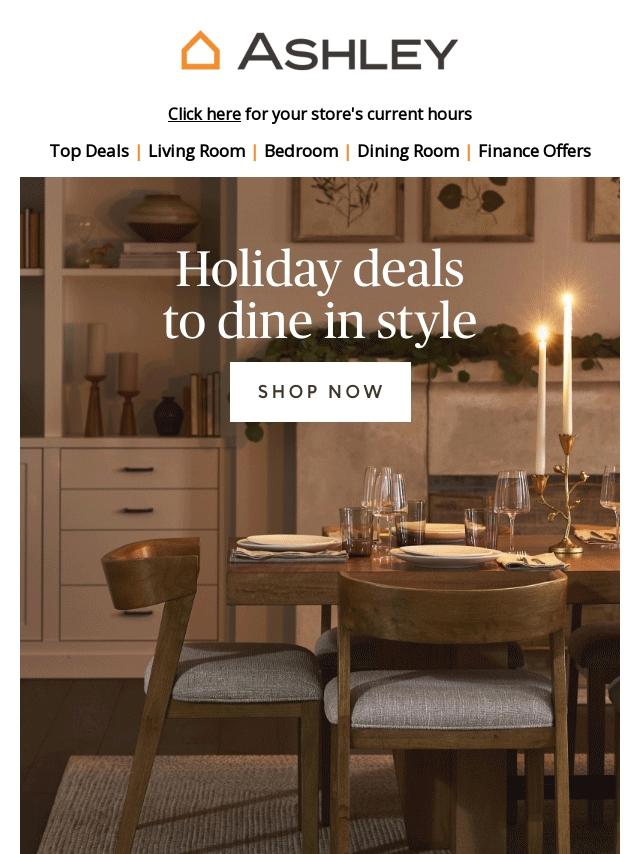Screen dimensions: 640x854
Task: Click the framed leaf artwork on the wall
Action: click(478, 208)
